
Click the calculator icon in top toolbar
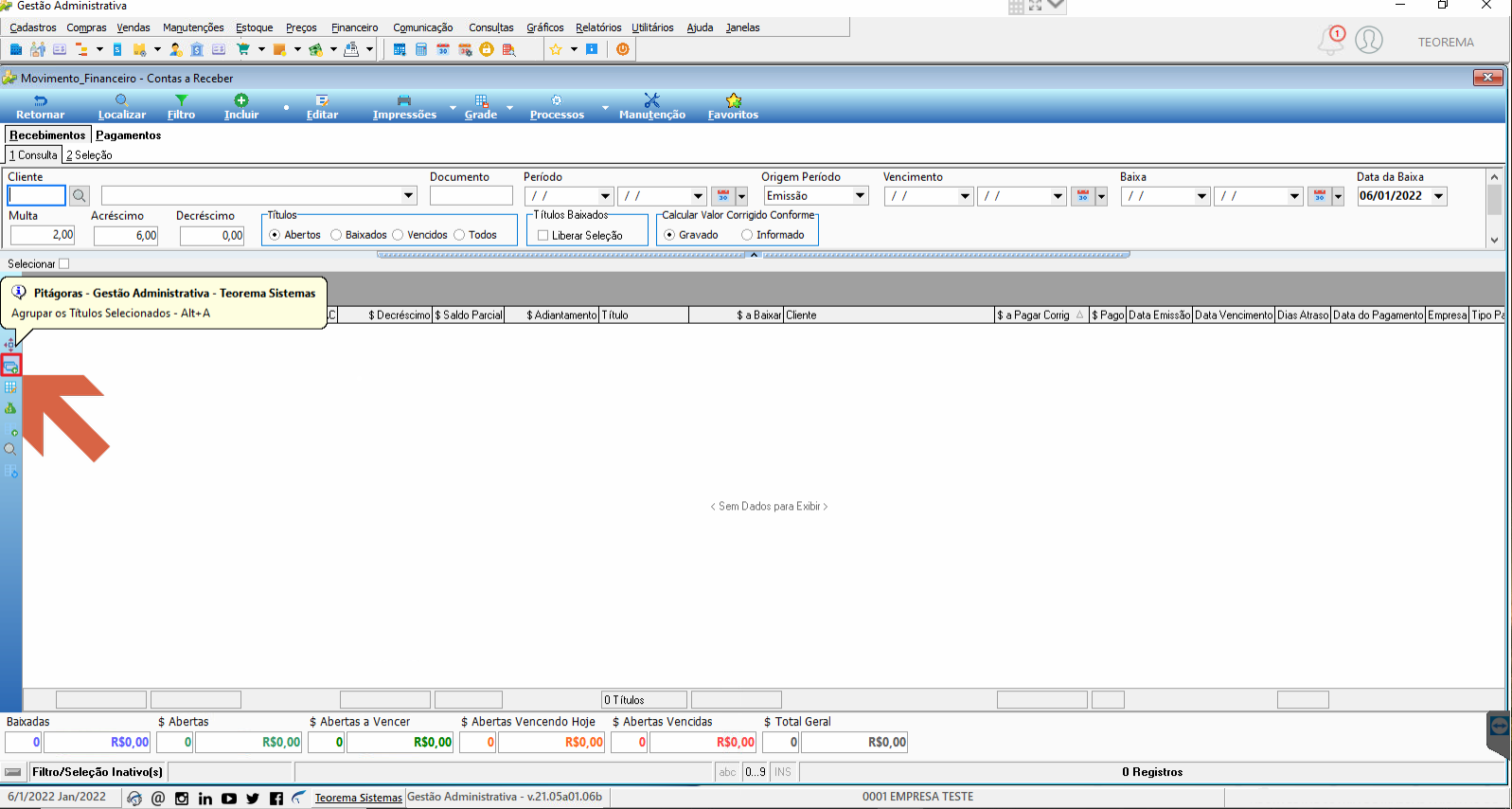tap(421, 49)
